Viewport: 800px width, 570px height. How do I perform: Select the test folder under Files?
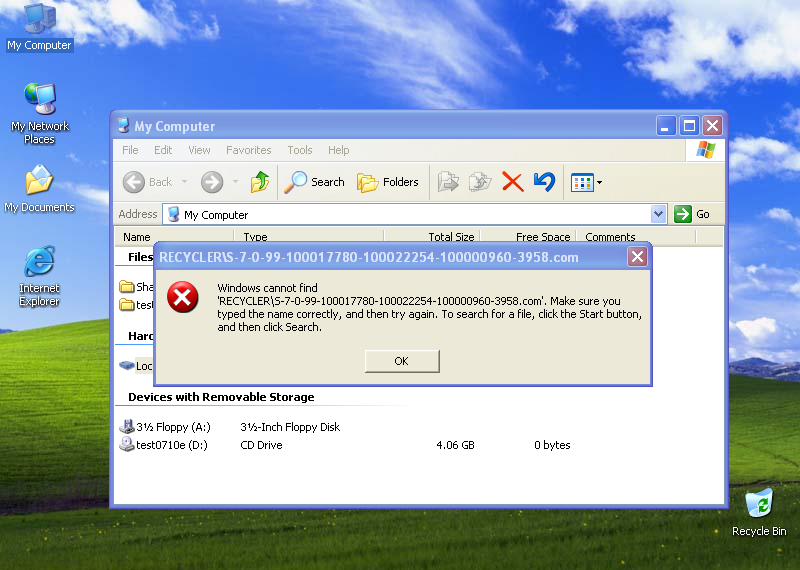(x=136, y=305)
